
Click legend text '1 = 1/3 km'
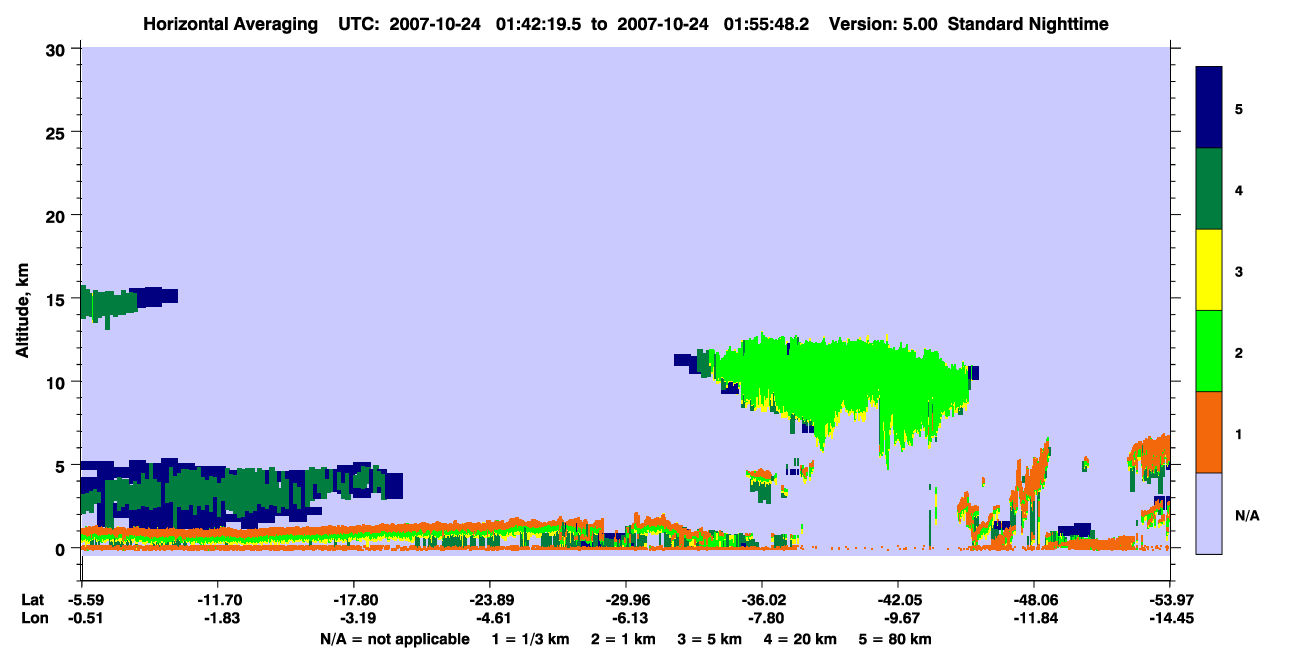(530, 639)
